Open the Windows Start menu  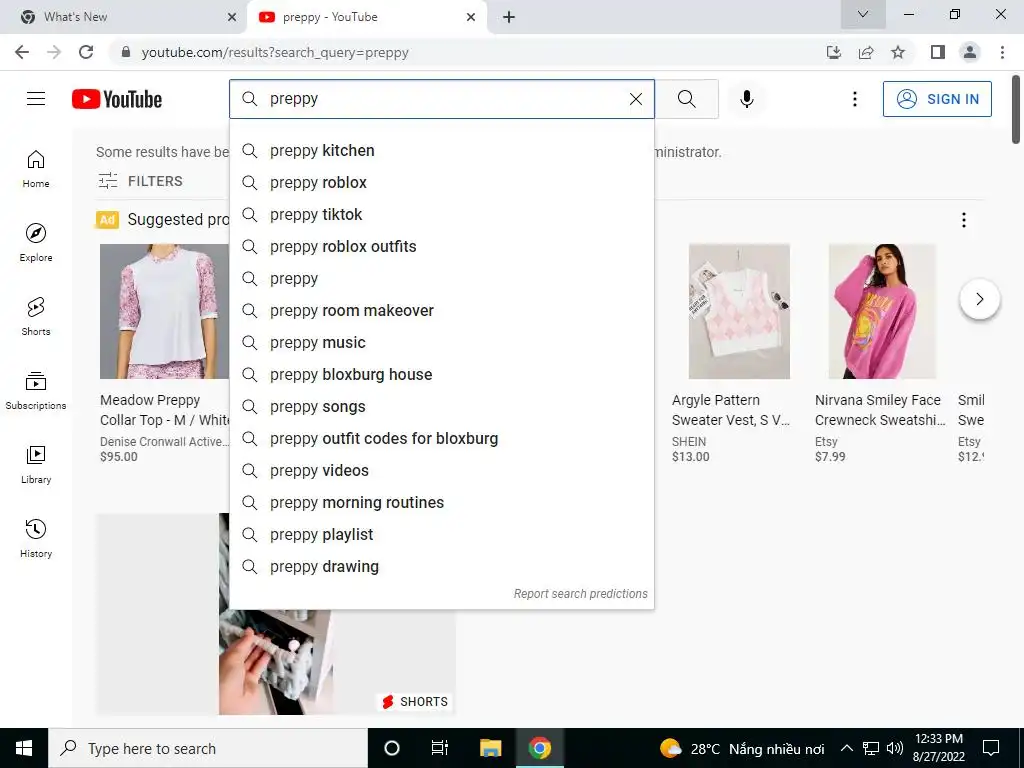24,748
